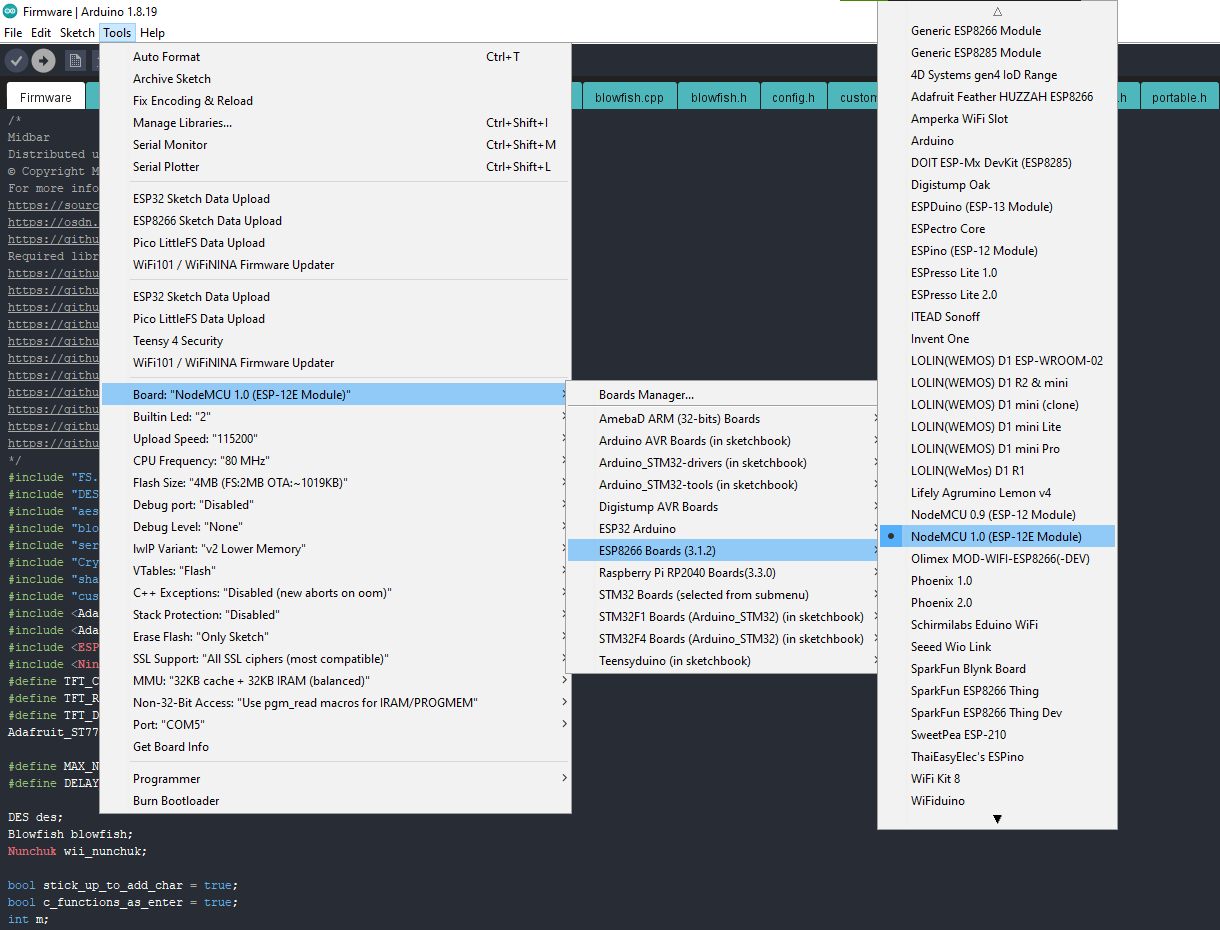This screenshot has width=1220, height=930.
Task: Select NodeMCU 1.0 (ESP-12E Module) radio option
Action: pos(997,537)
